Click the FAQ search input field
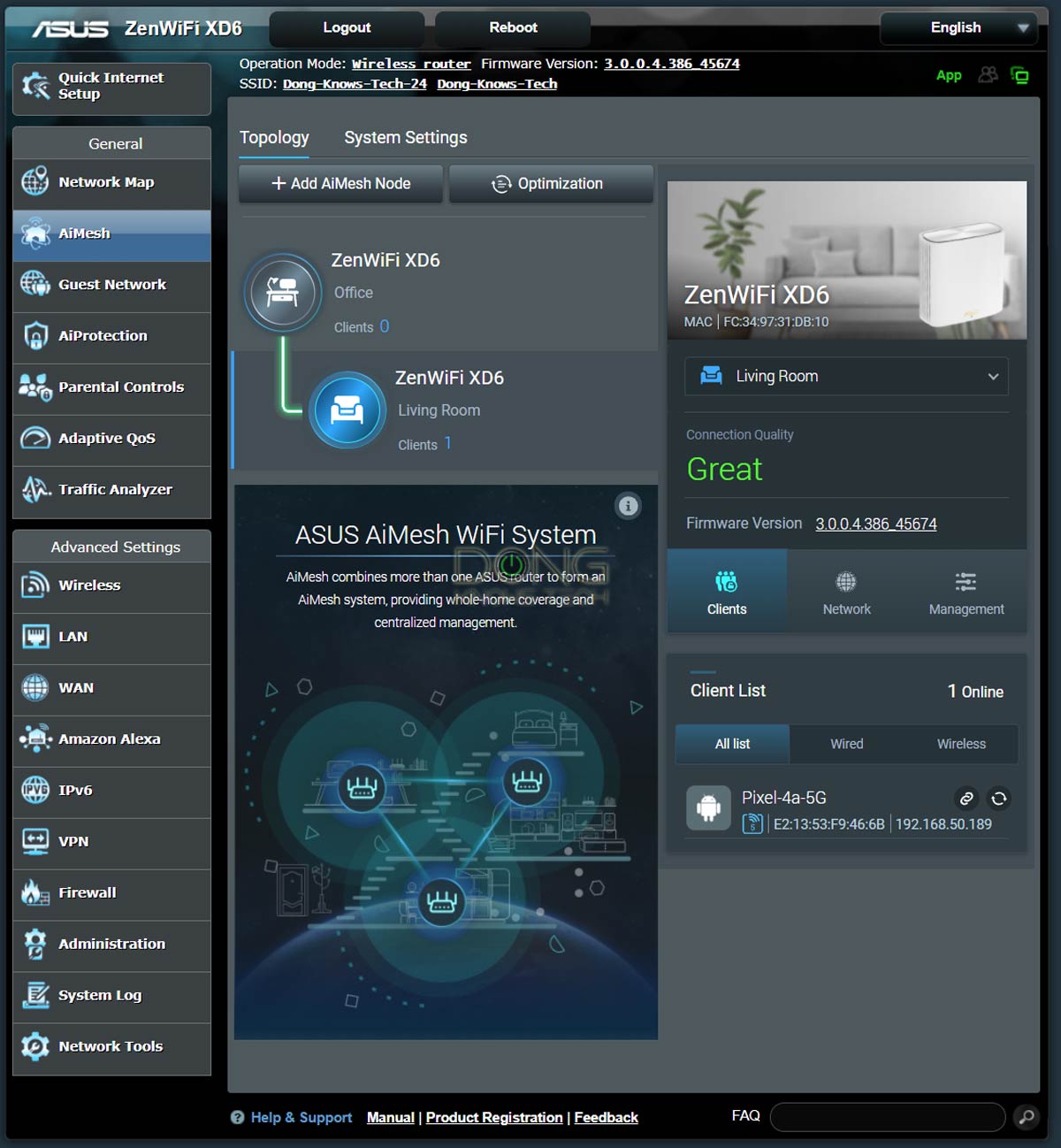The height and width of the screenshot is (1148, 1061). point(887,1117)
